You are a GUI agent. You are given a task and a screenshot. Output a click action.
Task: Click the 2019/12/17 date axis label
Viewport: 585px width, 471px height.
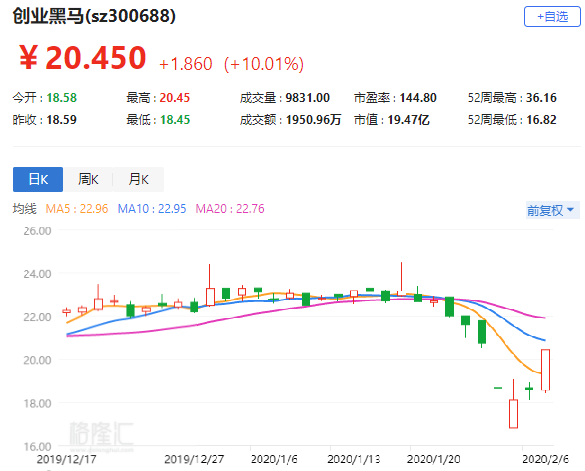(66, 459)
